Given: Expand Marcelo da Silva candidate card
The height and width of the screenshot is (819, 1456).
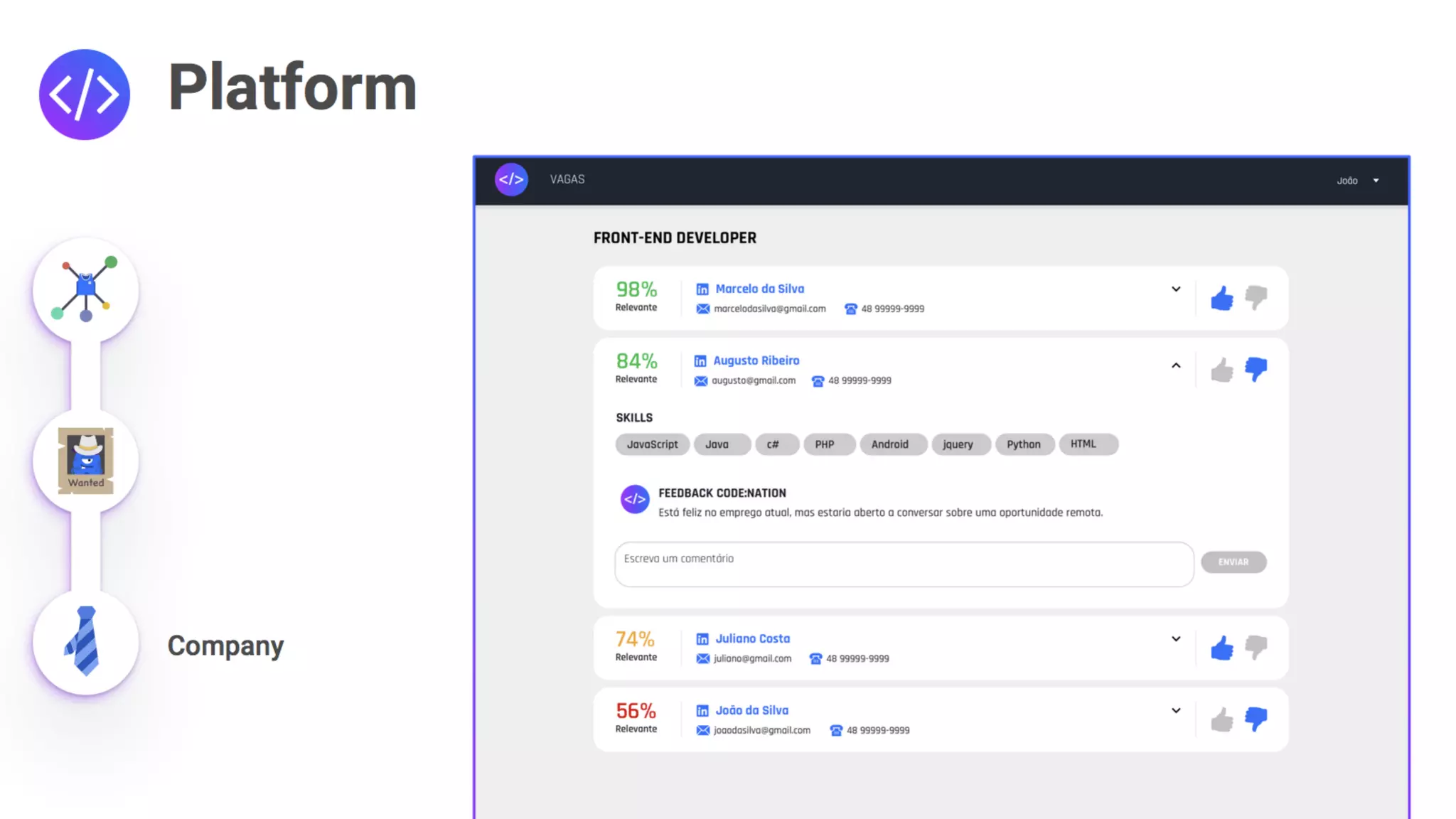Looking at the screenshot, I should [x=1175, y=289].
